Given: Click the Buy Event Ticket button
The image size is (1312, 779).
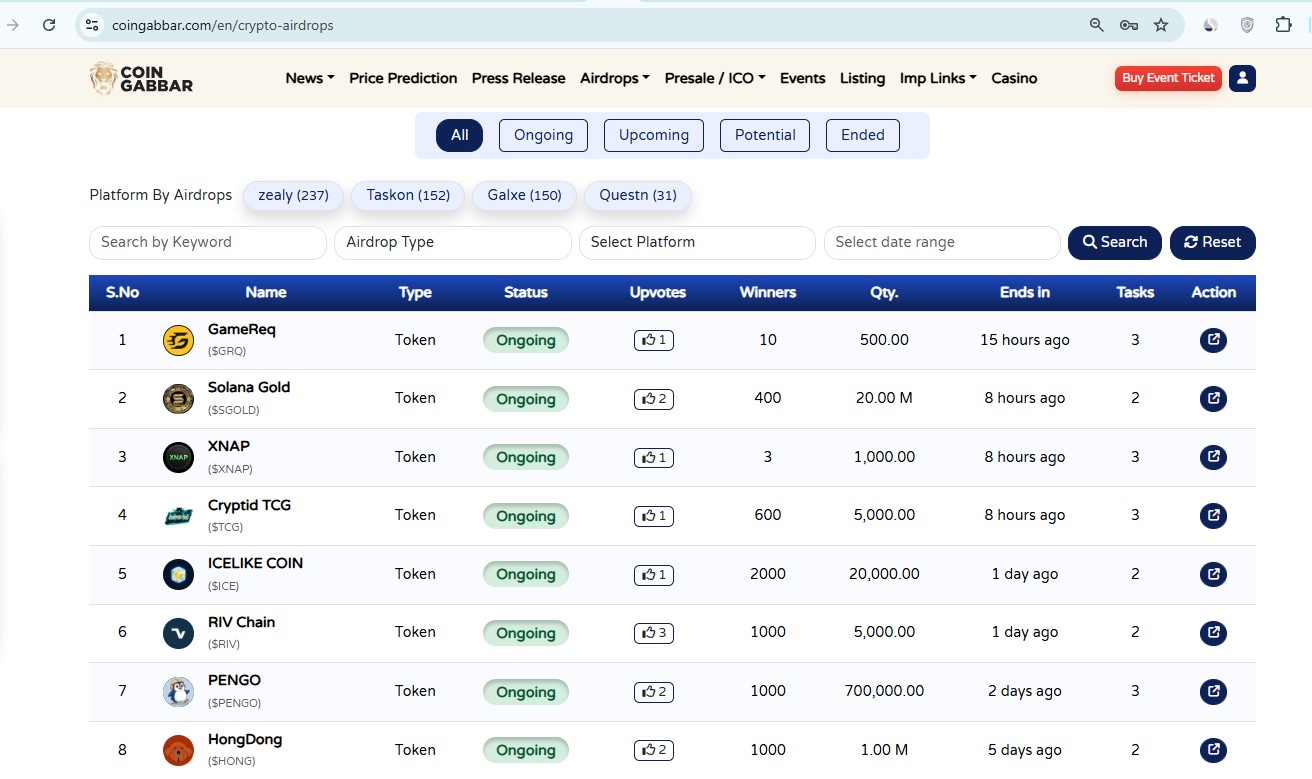Looking at the screenshot, I should (1167, 77).
